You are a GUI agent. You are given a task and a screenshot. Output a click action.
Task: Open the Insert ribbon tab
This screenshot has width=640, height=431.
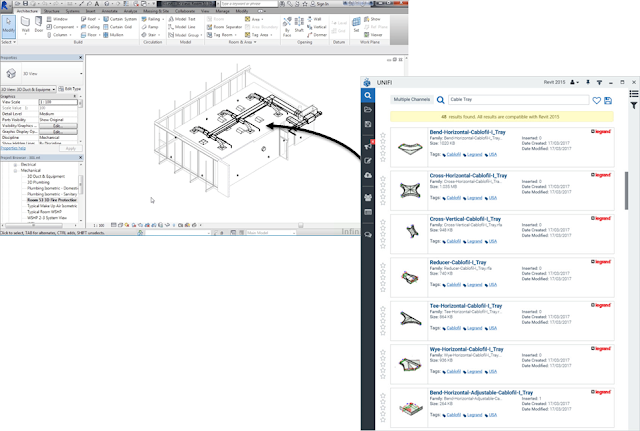[91, 11]
